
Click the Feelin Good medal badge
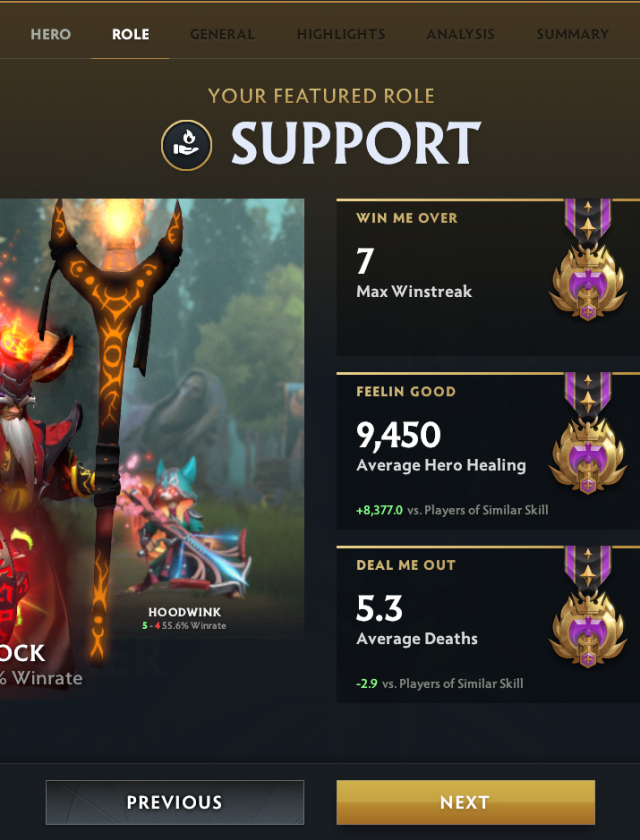(x=588, y=434)
